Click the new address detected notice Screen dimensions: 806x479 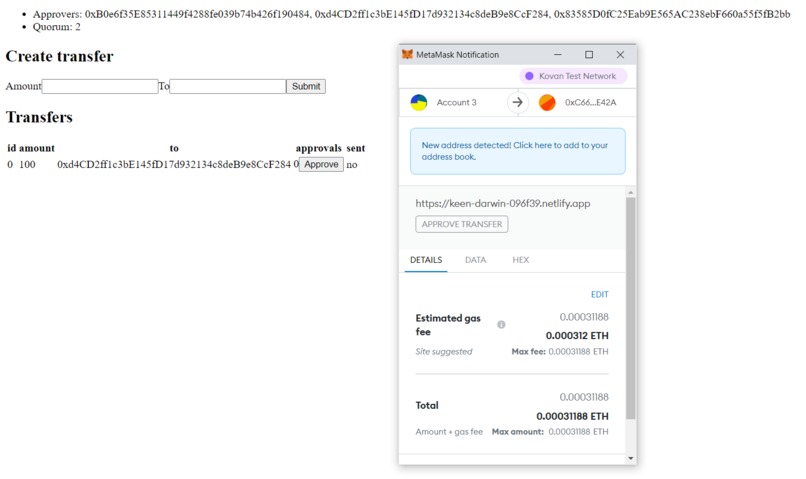tap(518, 151)
